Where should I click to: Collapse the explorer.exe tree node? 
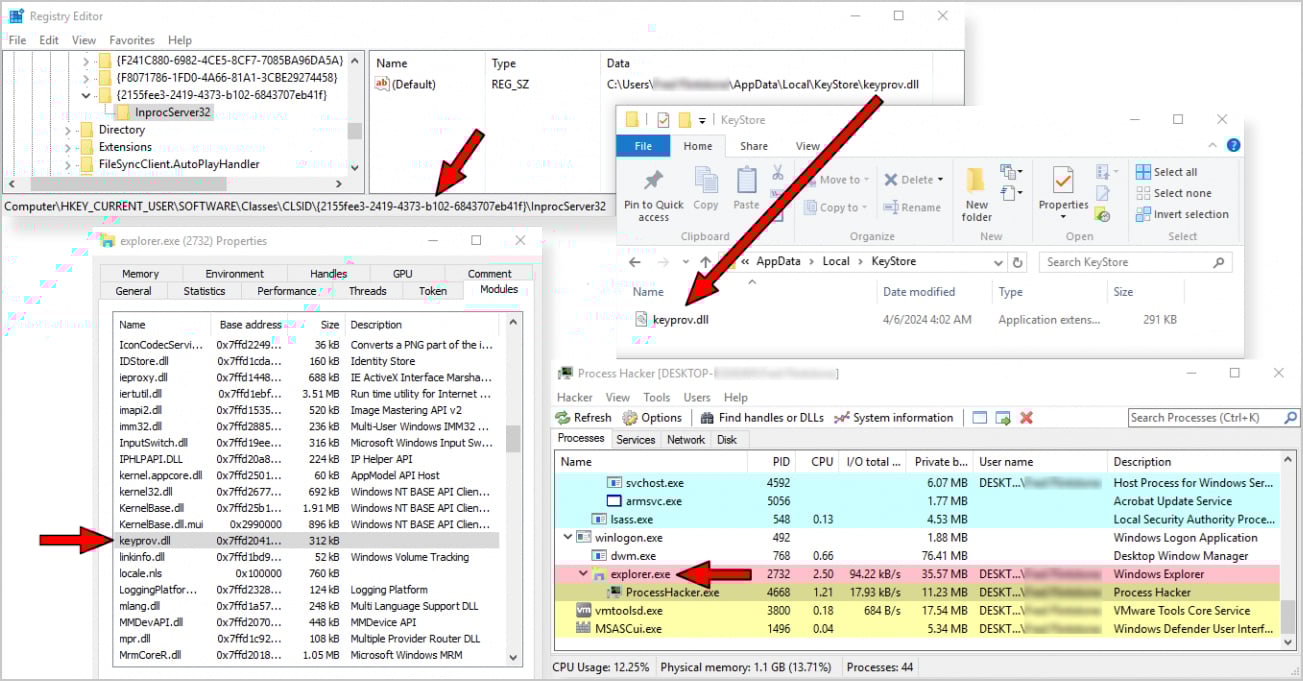point(584,574)
